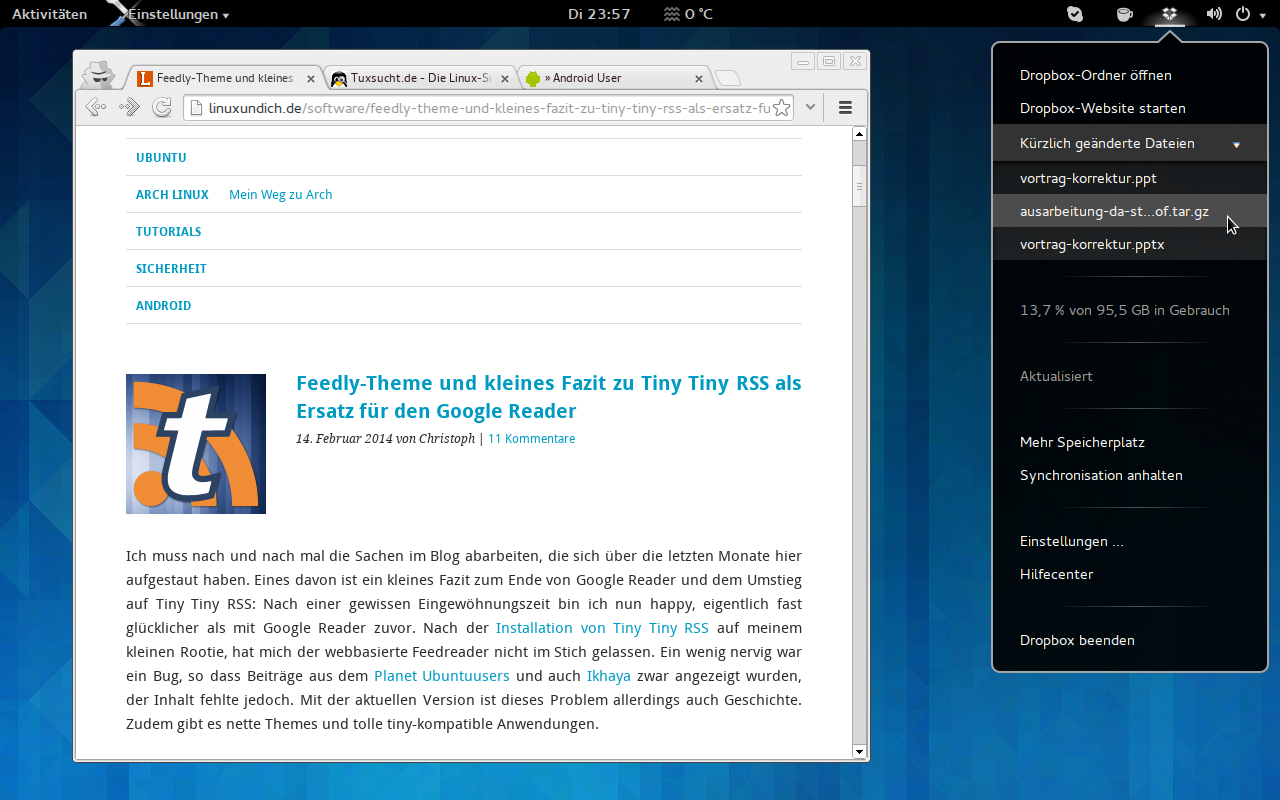Select Dropbox-Ordner öffnen in the menu
This screenshot has width=1280, height=800.
pos(1130,75)
